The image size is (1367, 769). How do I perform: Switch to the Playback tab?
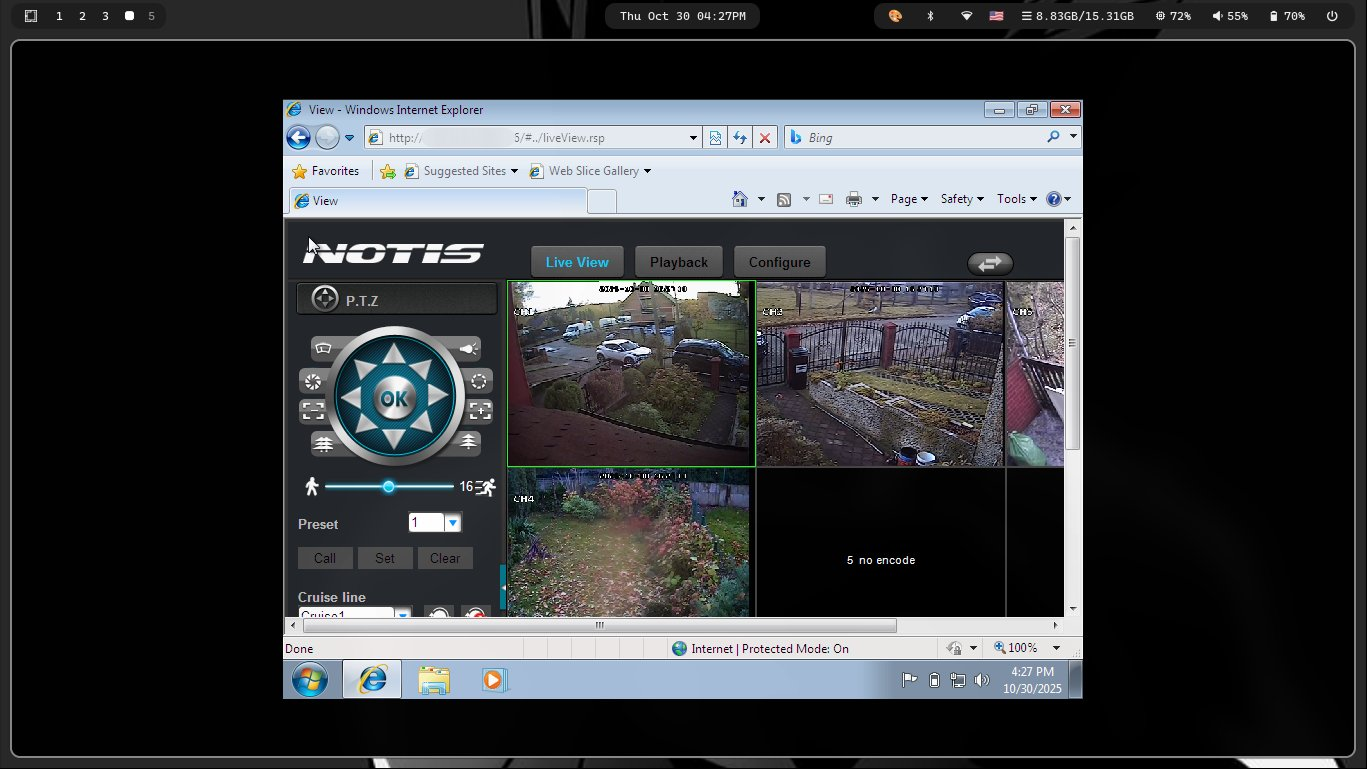coord(679,262)
